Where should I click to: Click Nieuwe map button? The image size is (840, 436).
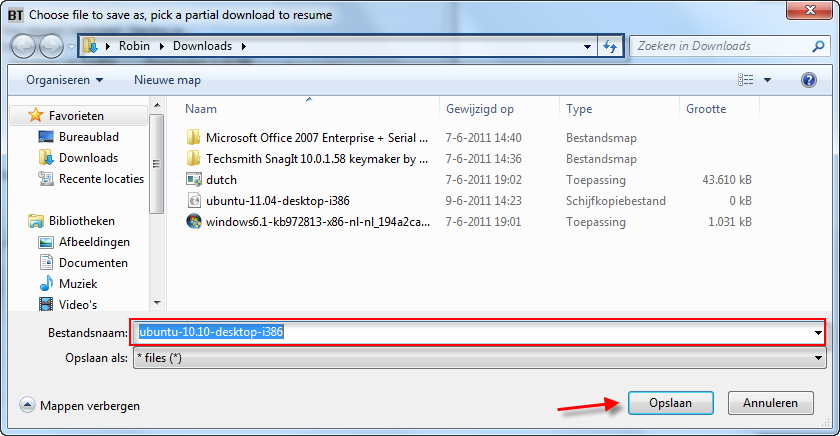point(167,80)
